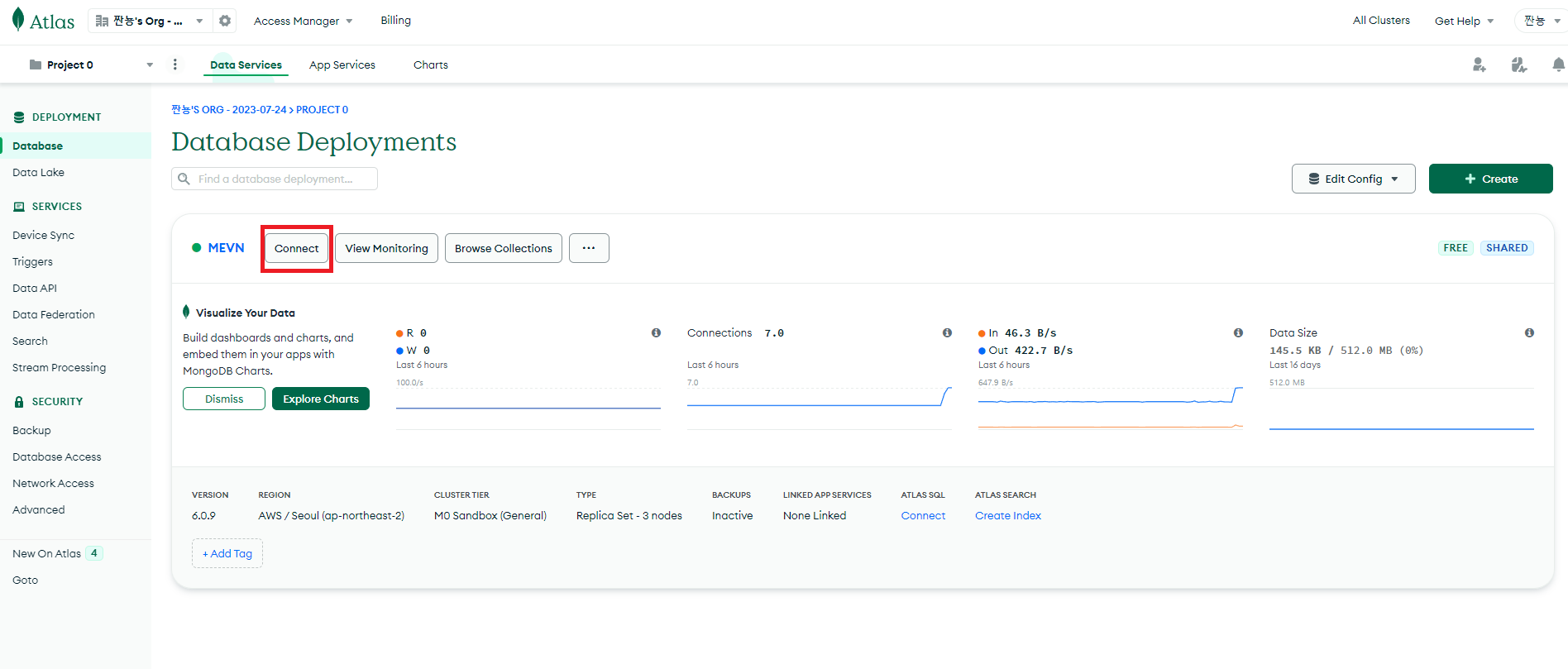1568x669 pixels.
Task: Click View Monitoring button
Action: point(386,248)
